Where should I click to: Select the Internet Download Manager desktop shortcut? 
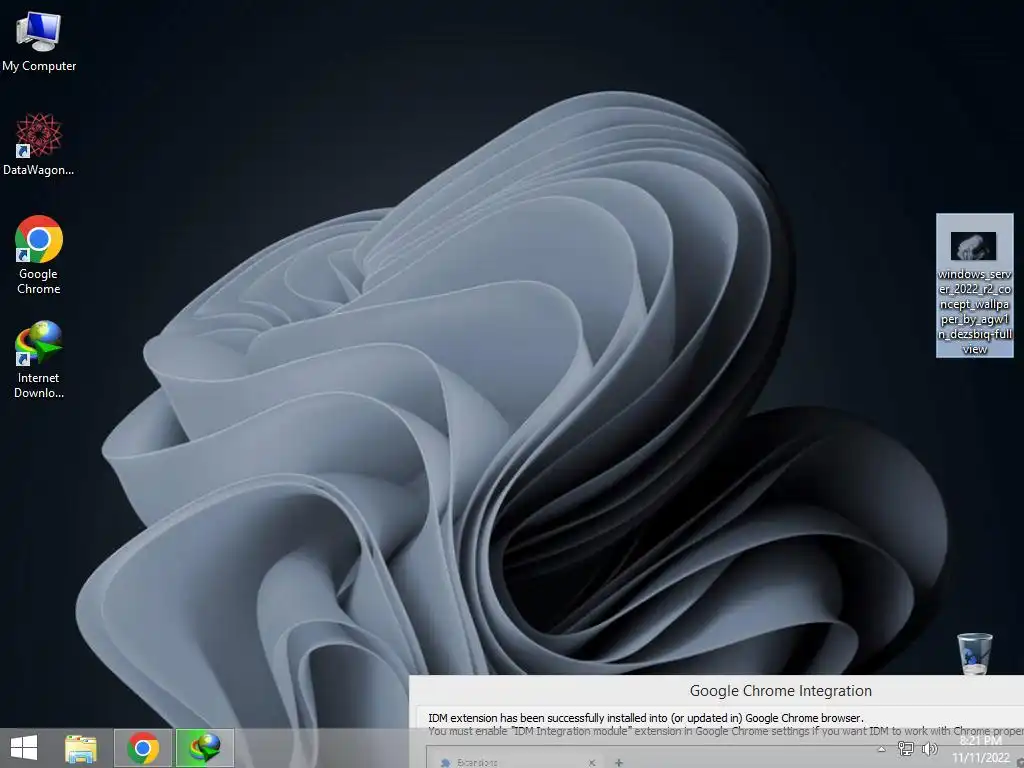coord(39,359)
